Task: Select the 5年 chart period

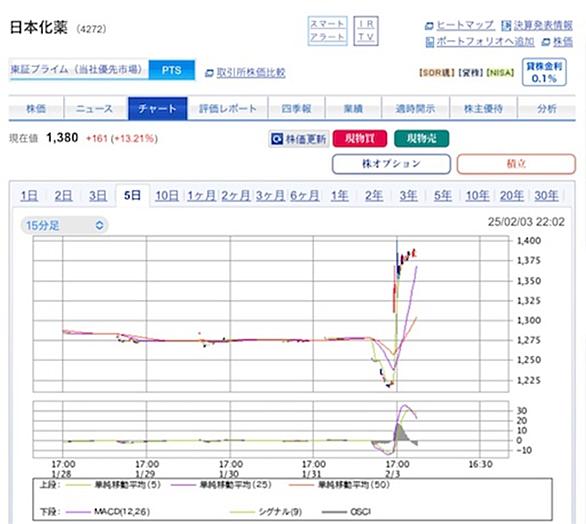Action: (x=443, y=195)
